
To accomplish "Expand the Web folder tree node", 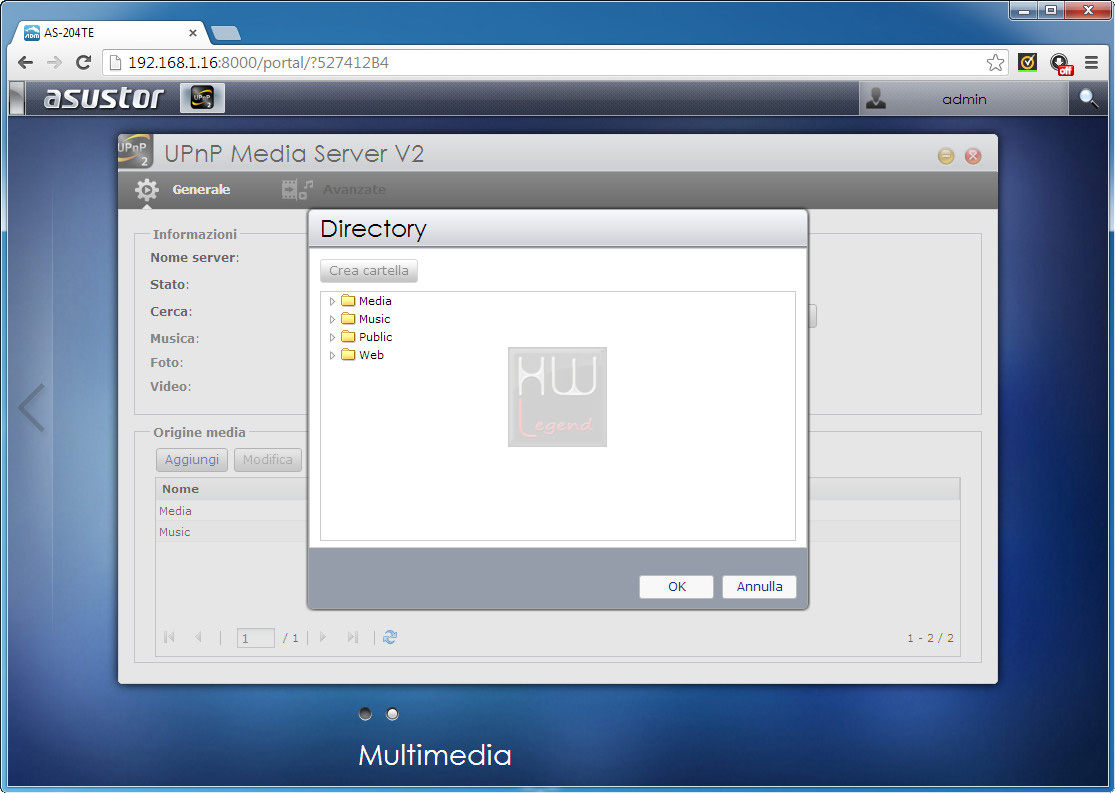I will pos(332,355).
